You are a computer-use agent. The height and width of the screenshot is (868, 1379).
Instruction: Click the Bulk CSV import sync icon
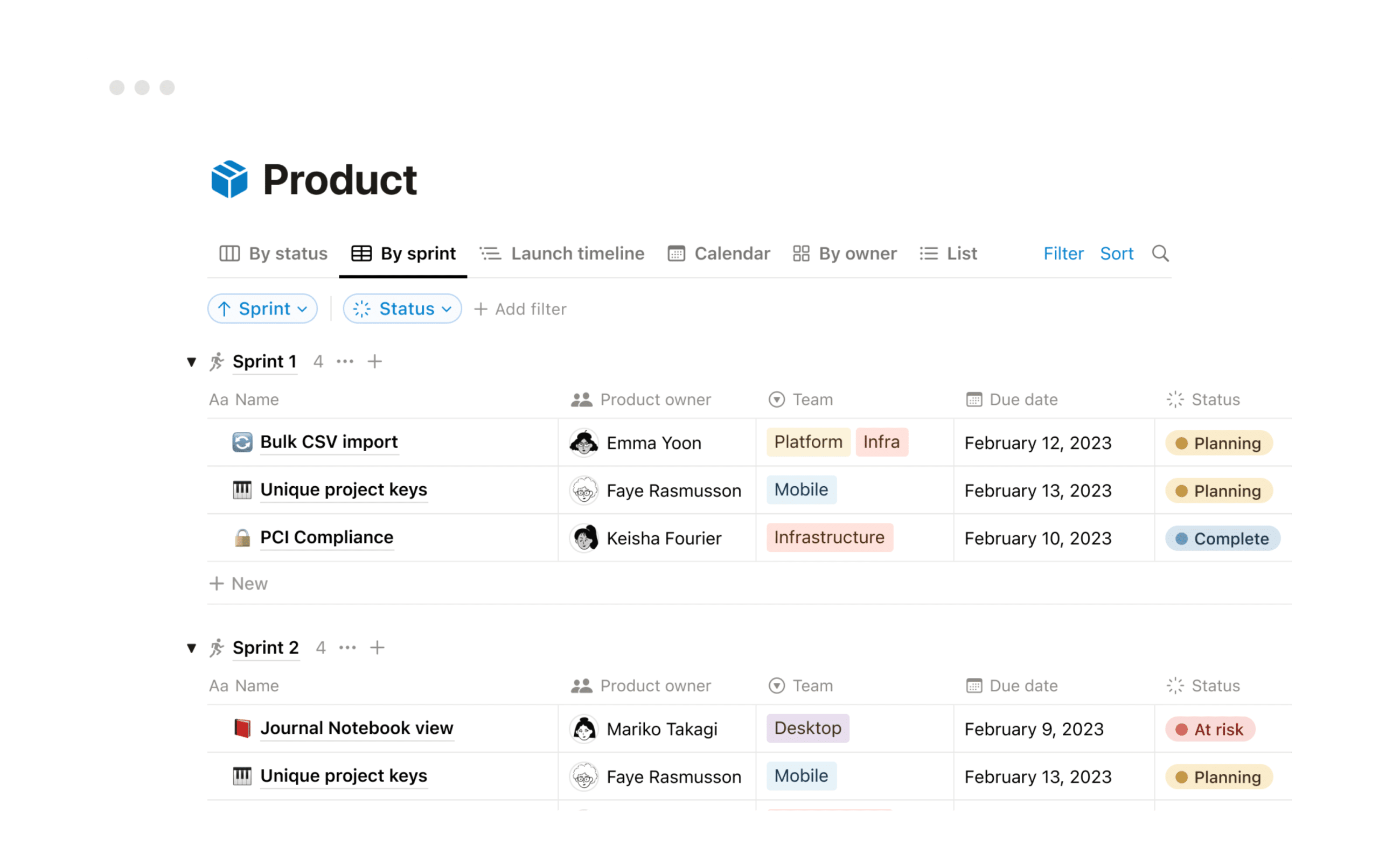click(242, 442)
